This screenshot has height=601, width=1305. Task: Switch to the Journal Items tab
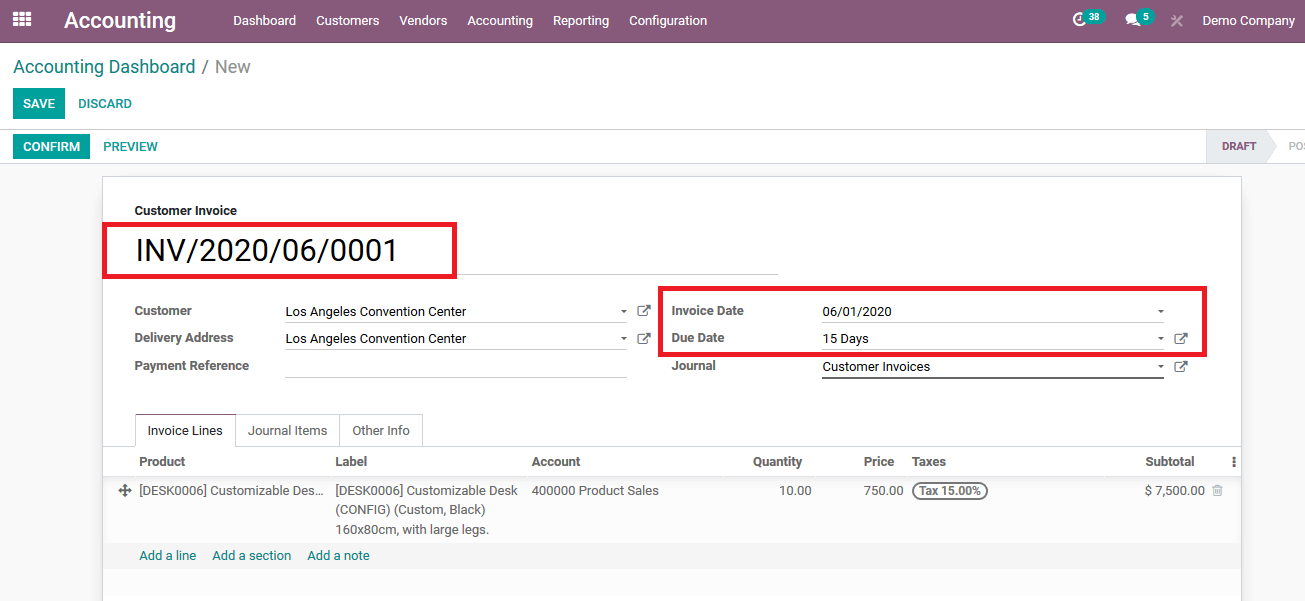(x=288, y=430)
